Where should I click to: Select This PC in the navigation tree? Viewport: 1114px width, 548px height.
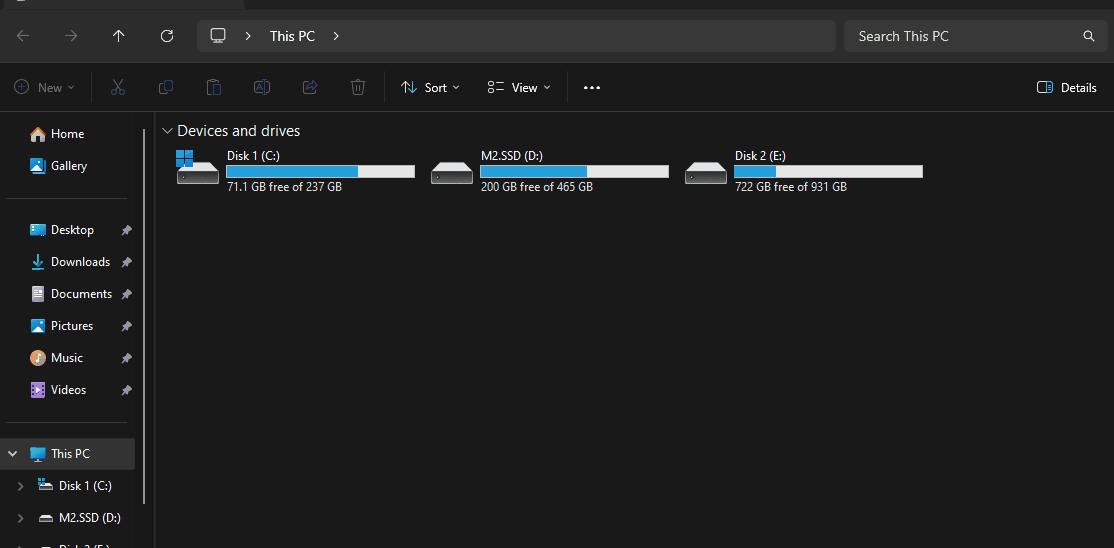click(67, 453)
